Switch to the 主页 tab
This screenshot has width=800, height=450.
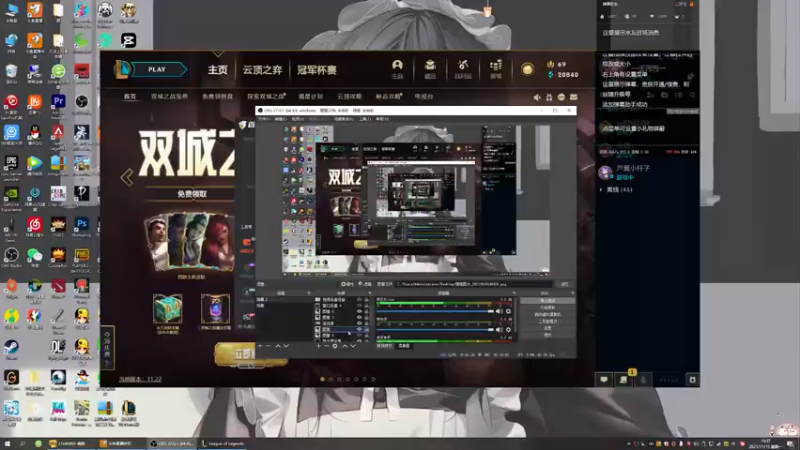coord(217,70)
